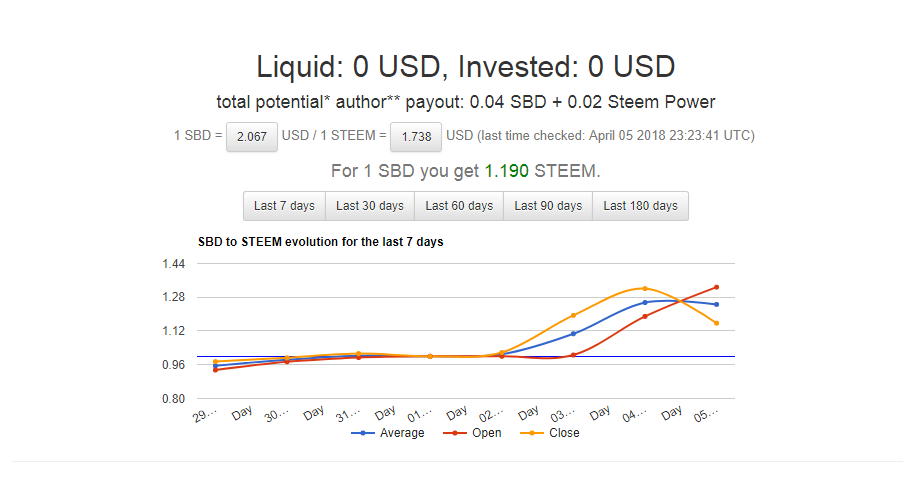Pick the leftmost red Open data point

[215, 370]
